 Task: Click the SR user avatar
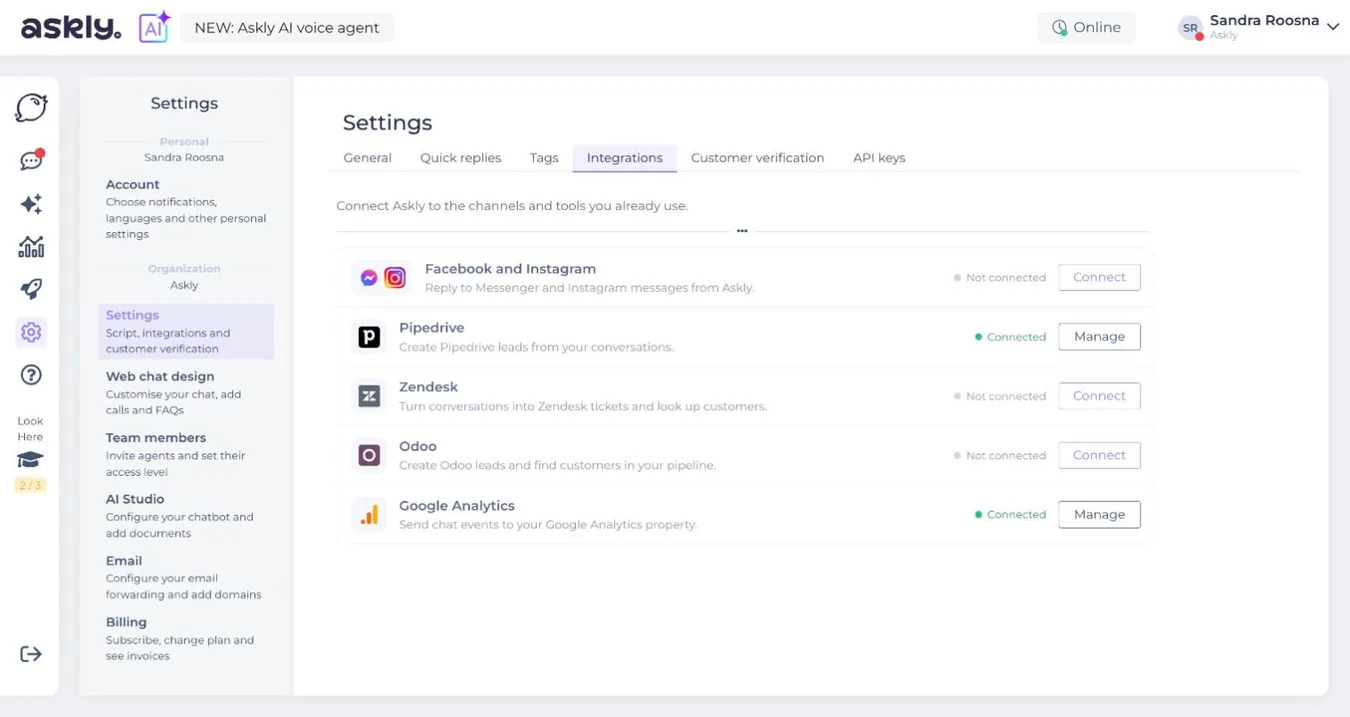tap(1190, 28)
